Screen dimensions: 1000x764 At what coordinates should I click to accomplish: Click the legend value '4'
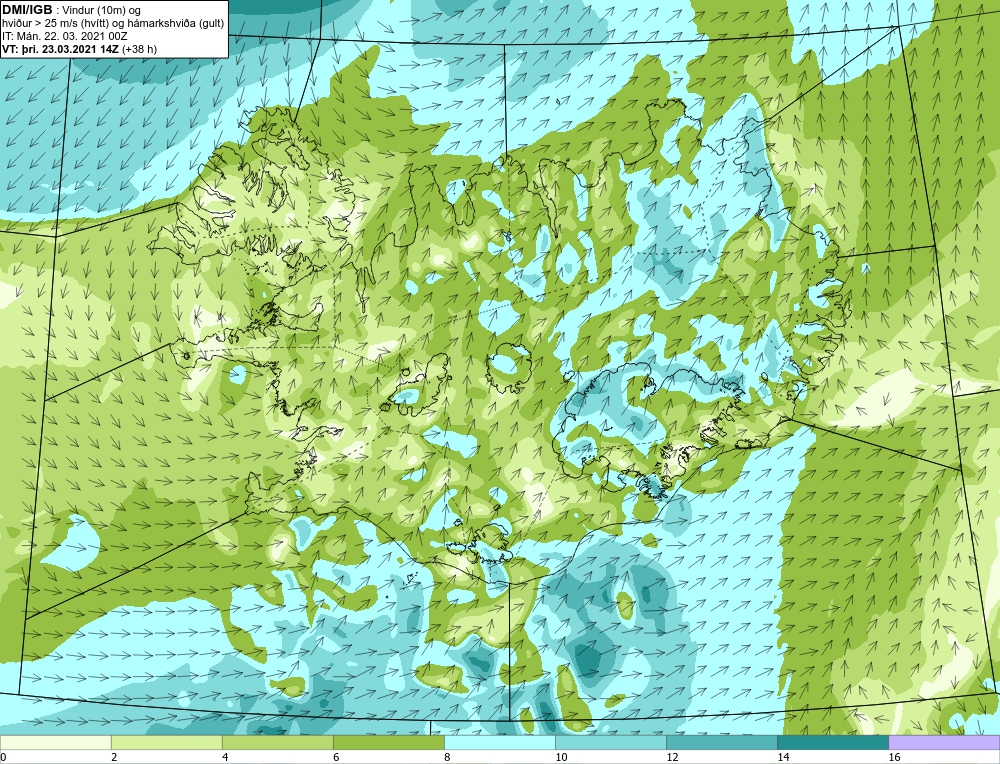point(225,757)
